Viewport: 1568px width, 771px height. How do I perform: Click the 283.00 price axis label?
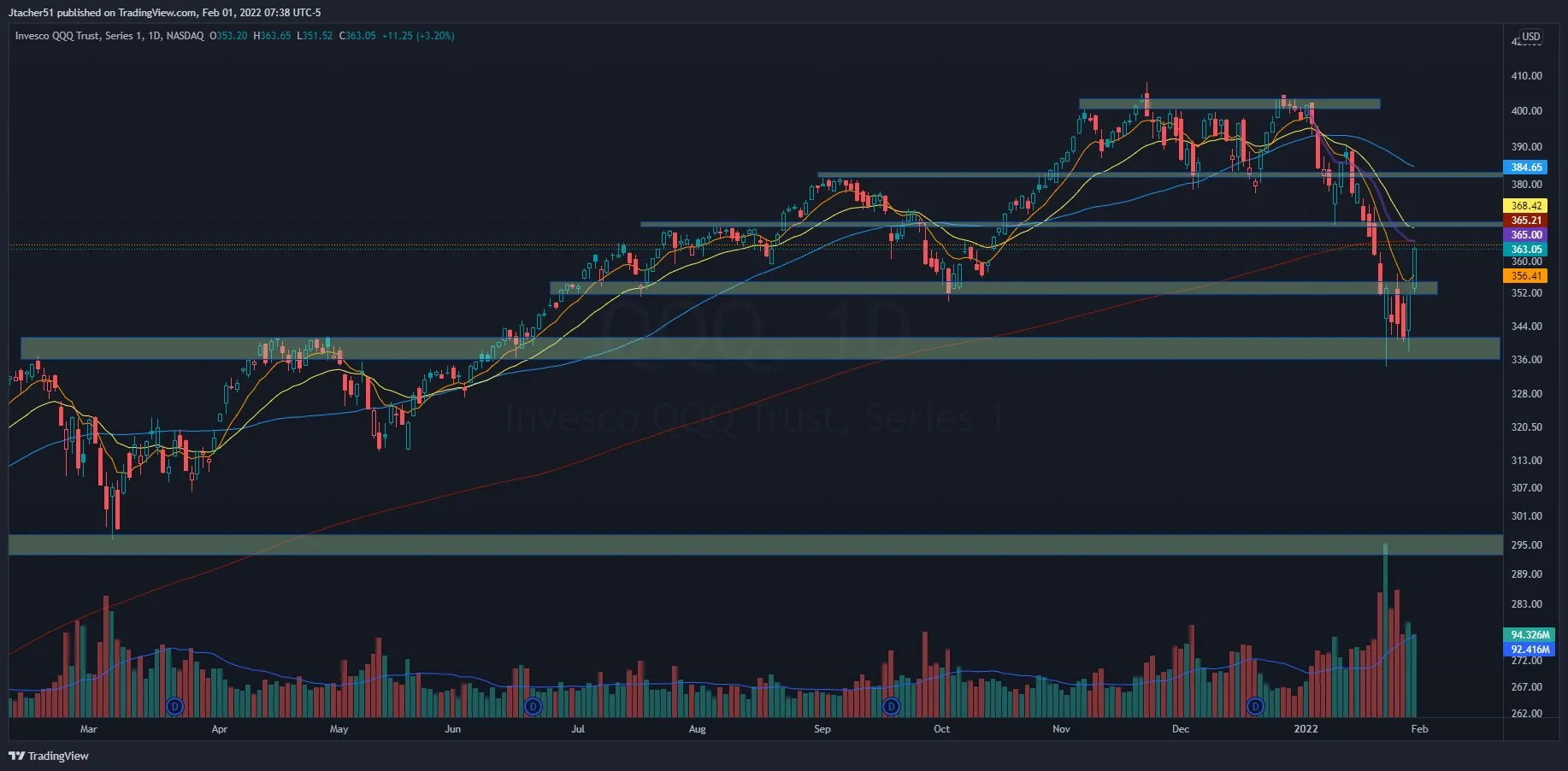coord(1526,604)
